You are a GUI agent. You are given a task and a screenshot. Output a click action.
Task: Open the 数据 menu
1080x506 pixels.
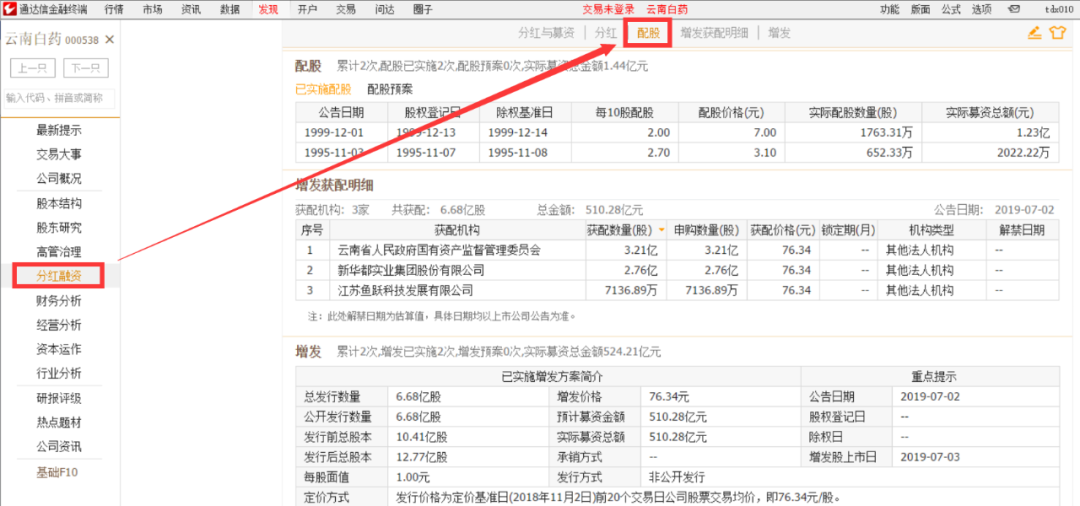pos(230,9)
